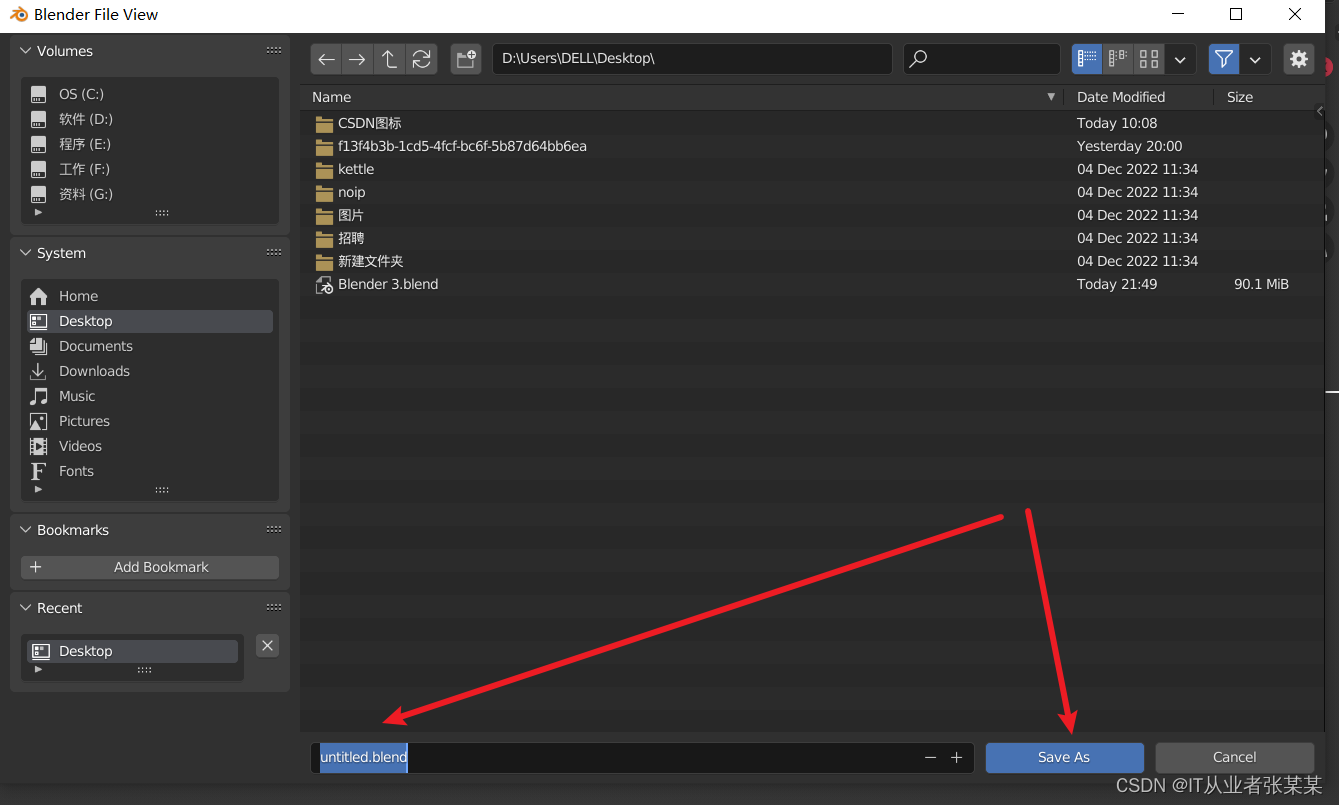Image resolution: width=1339 pixels, height=805 pixels.
Task: Refresh the file list
Action: 421,59
